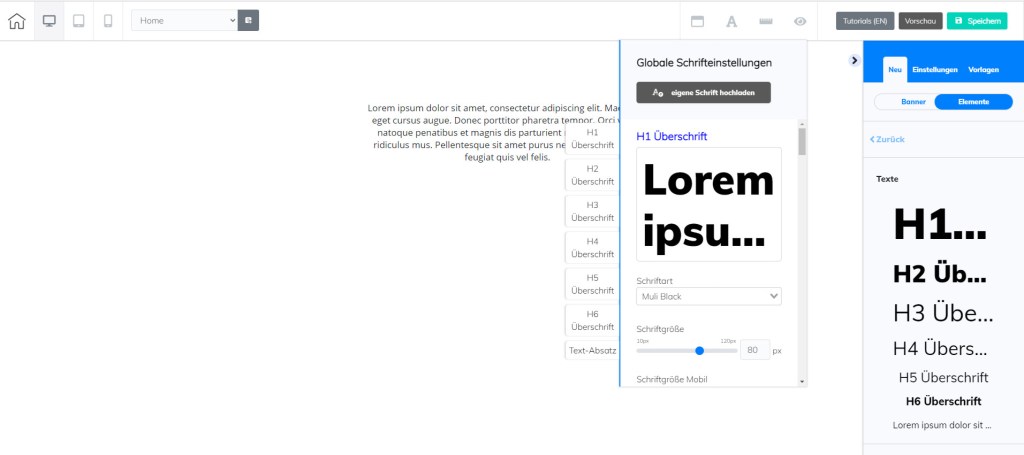Switch to the Einstellungen tab

935,70
